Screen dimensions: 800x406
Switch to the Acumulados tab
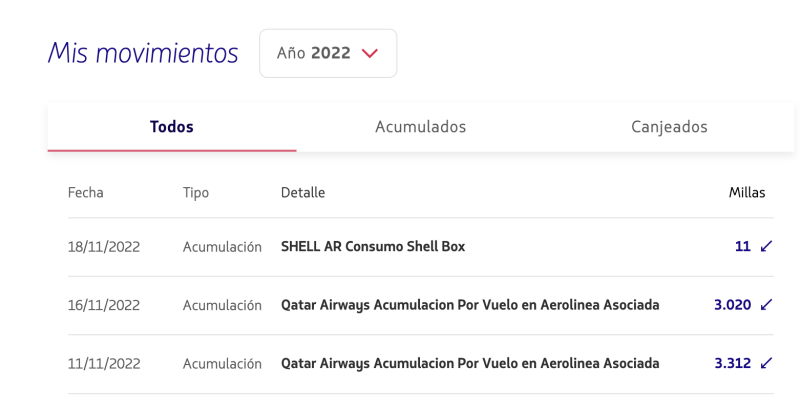420,126
